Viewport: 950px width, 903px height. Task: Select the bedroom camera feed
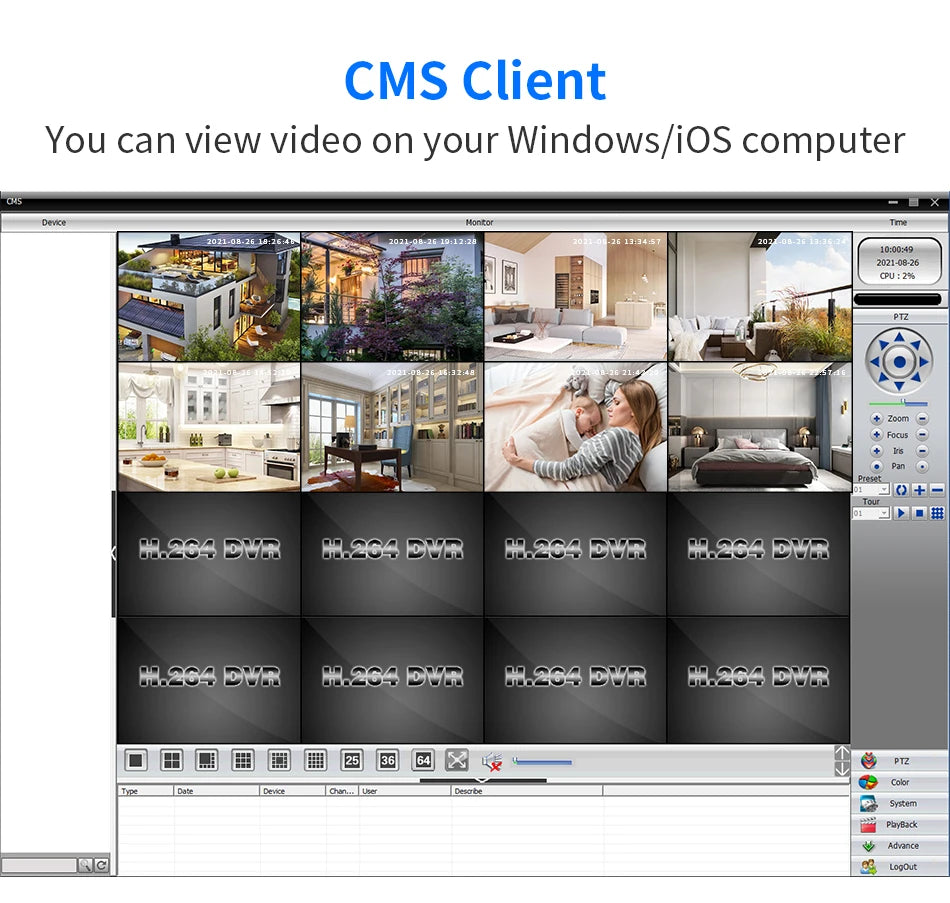[x=760, y=427]
